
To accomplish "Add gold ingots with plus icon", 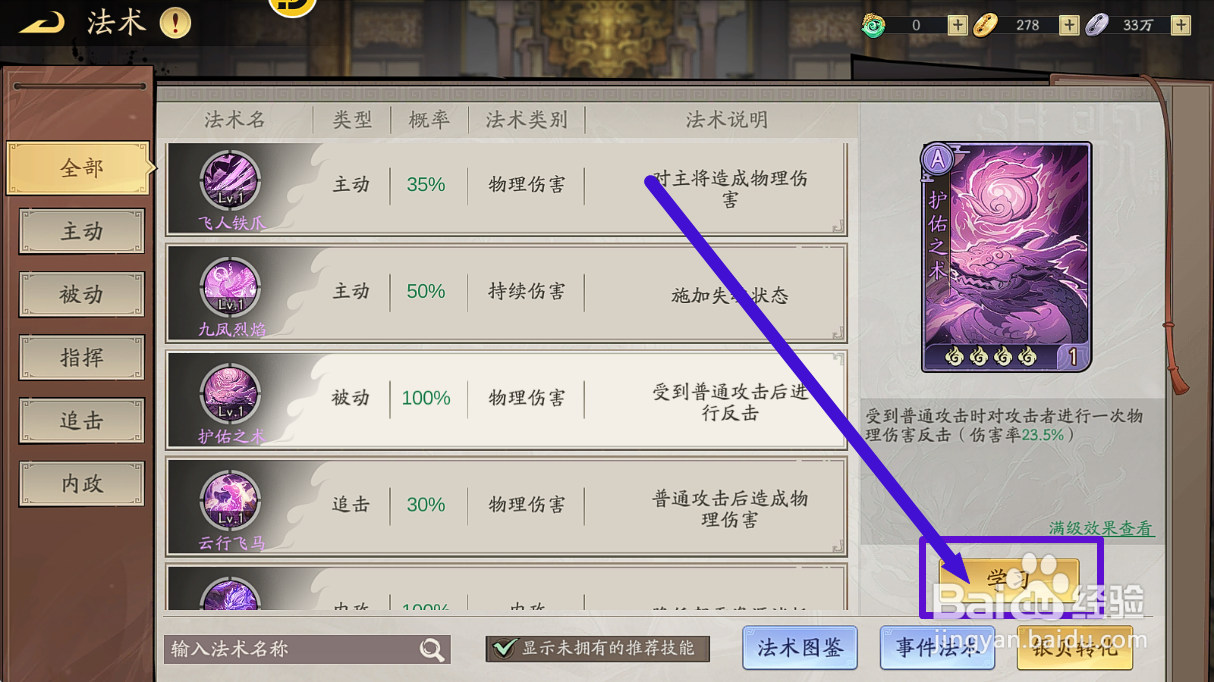I will pyautogui.click(x=1069, y=25).
